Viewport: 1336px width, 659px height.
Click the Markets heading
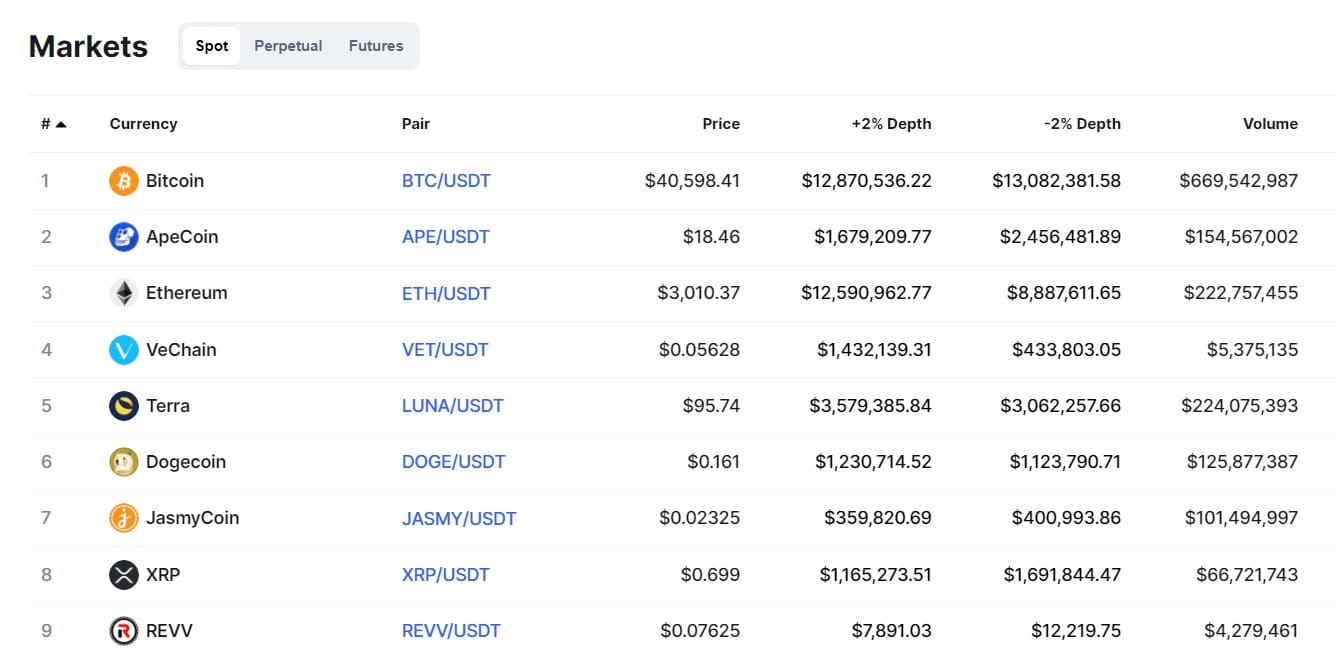tap(88, 46)
